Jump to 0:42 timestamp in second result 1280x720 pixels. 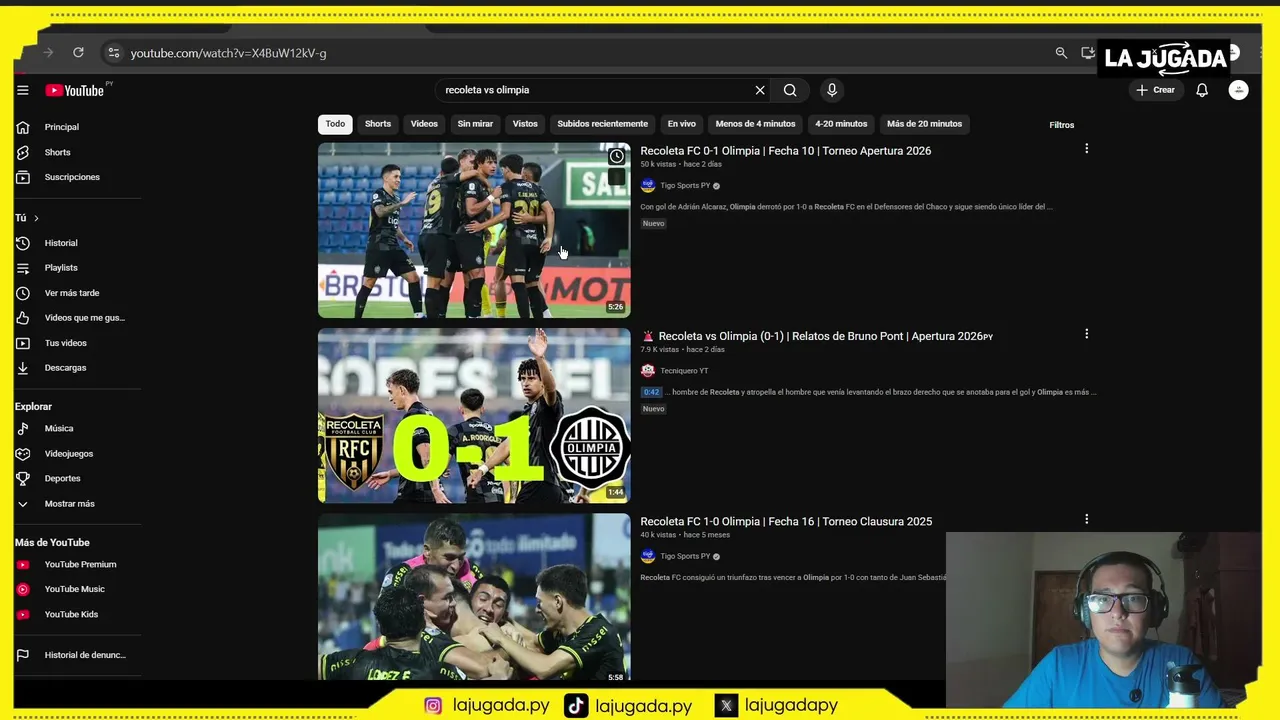tap(651, 392)
